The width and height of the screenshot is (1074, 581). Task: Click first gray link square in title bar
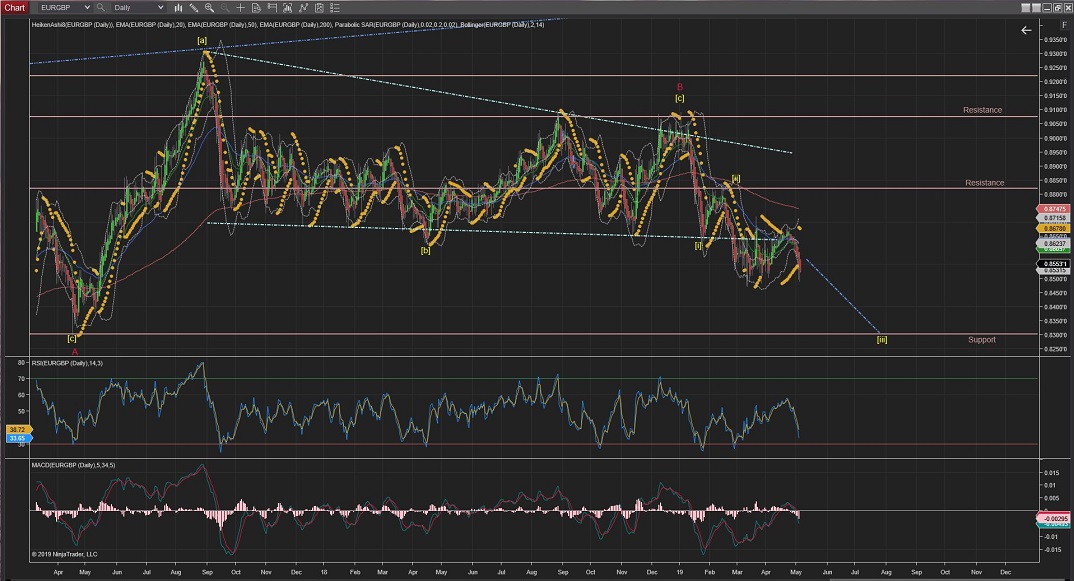click(1025, 8)
